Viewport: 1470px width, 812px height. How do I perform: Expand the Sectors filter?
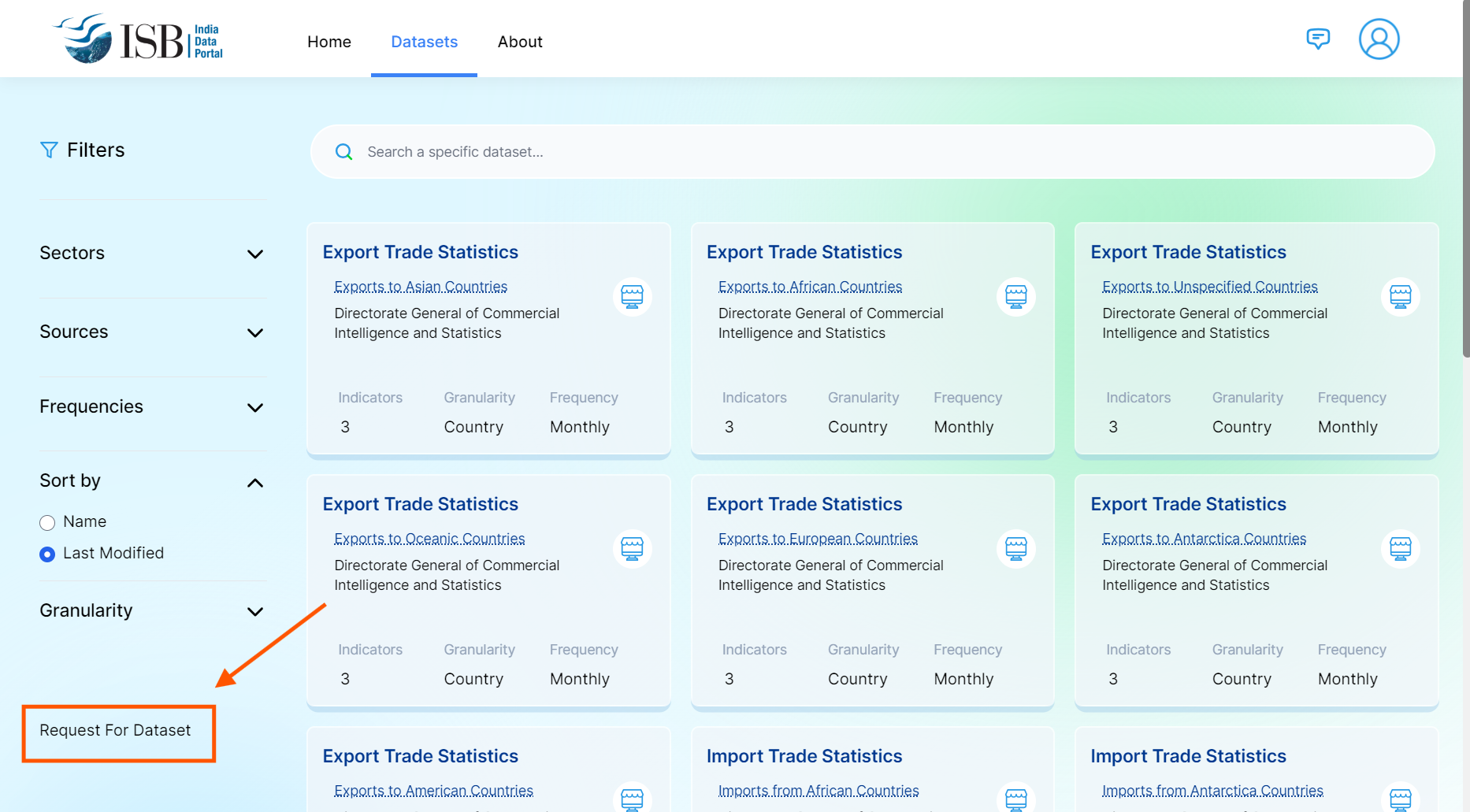pyautogui.click(x=254, y=254)
